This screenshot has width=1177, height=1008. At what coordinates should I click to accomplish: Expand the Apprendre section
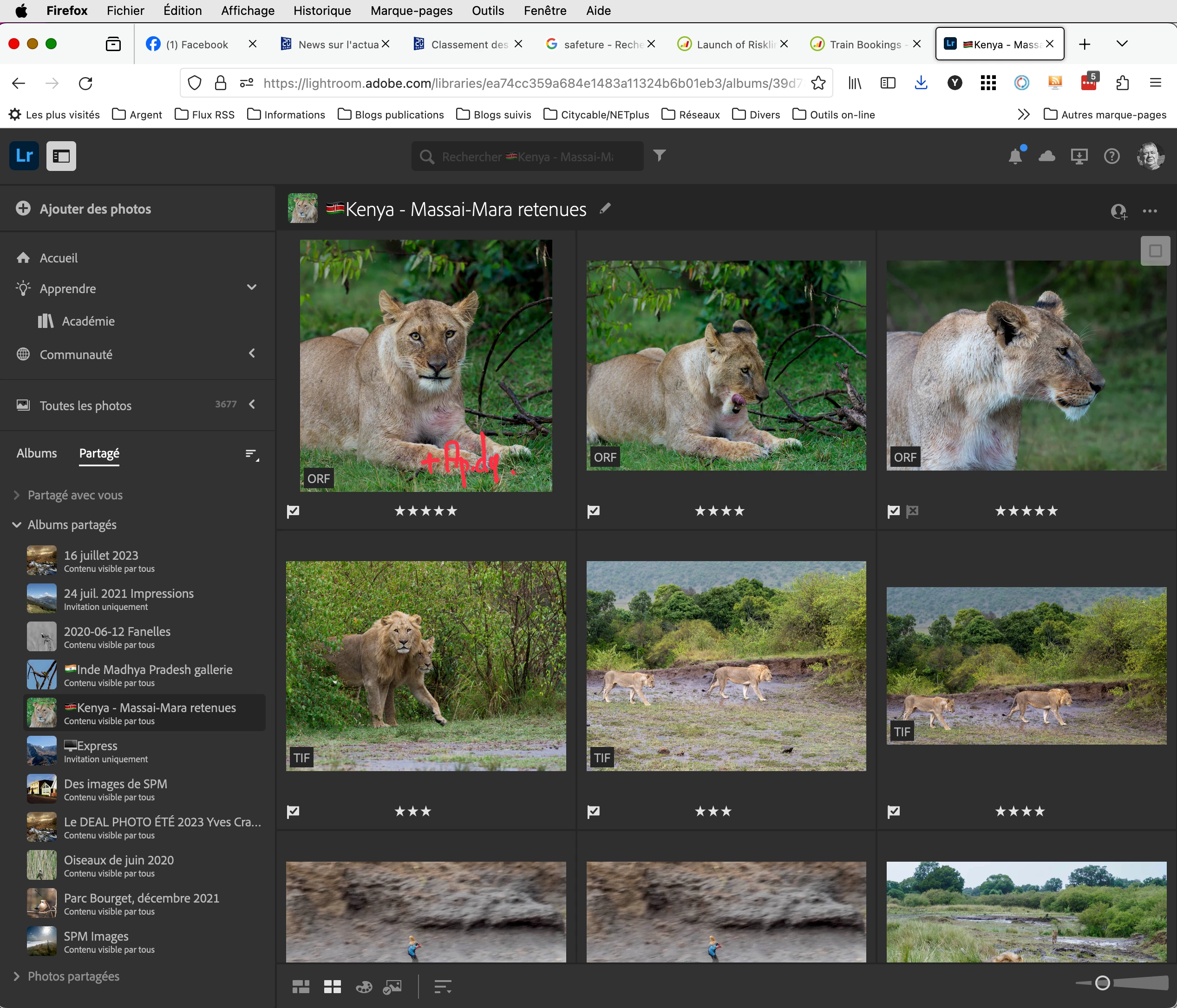point(252,288)
